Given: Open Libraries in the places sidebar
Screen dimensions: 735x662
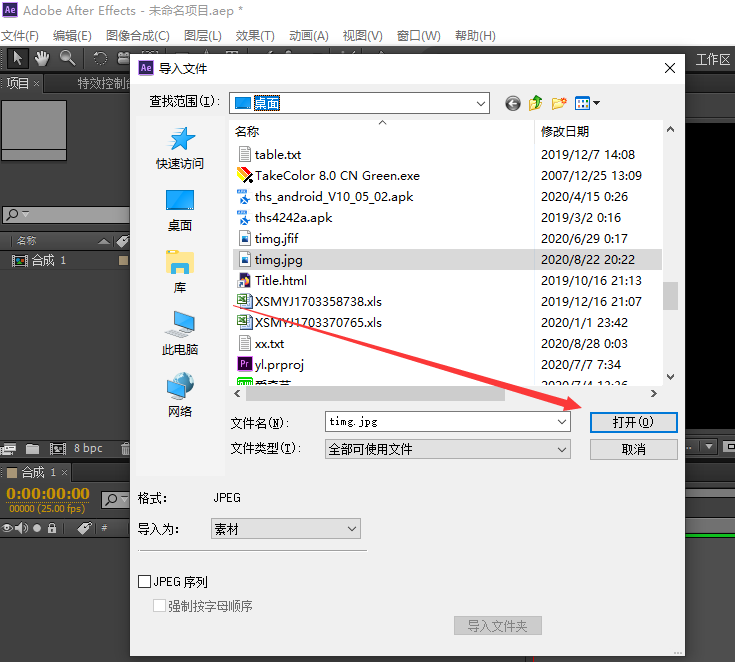Looking at the screenshot, I should coord(180,272).
